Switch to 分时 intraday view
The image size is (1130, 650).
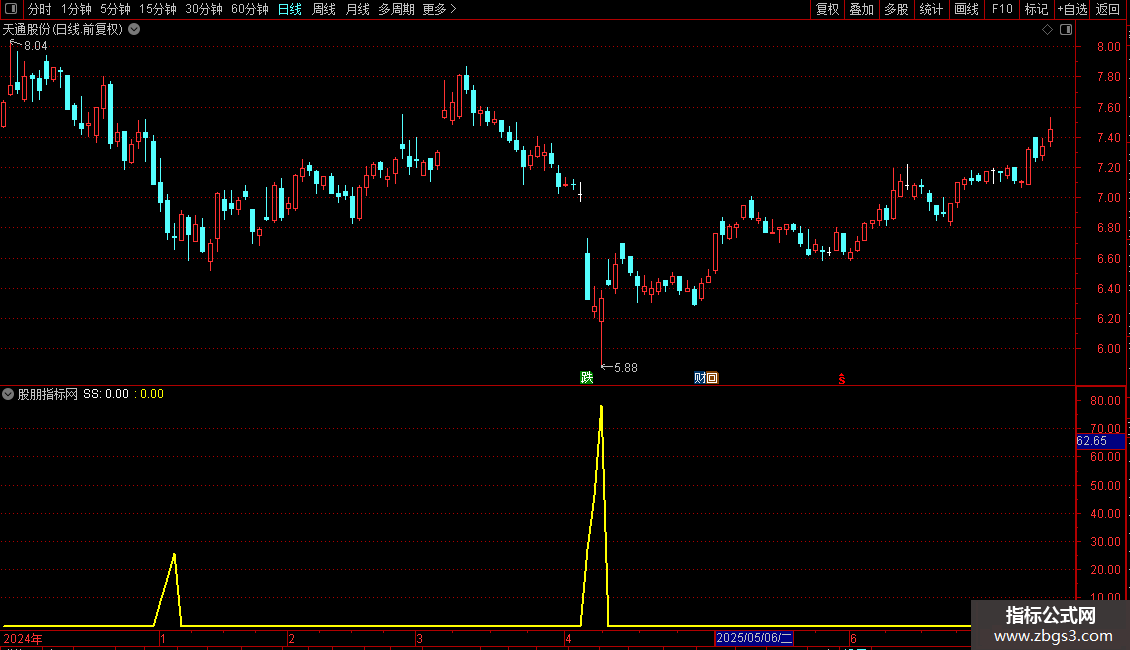tap(40, 9)
